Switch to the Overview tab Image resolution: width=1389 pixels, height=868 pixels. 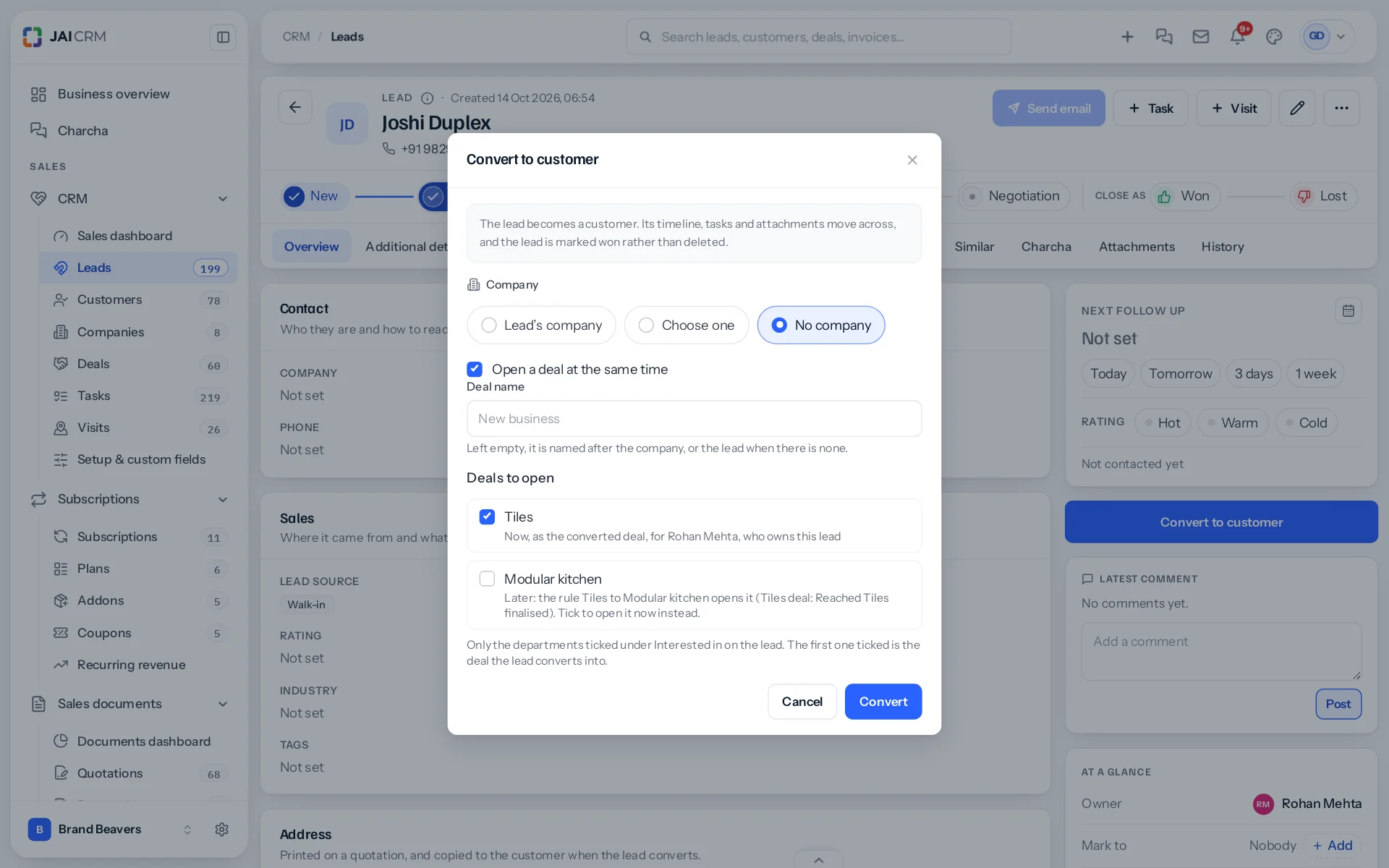tap(311, 247)
